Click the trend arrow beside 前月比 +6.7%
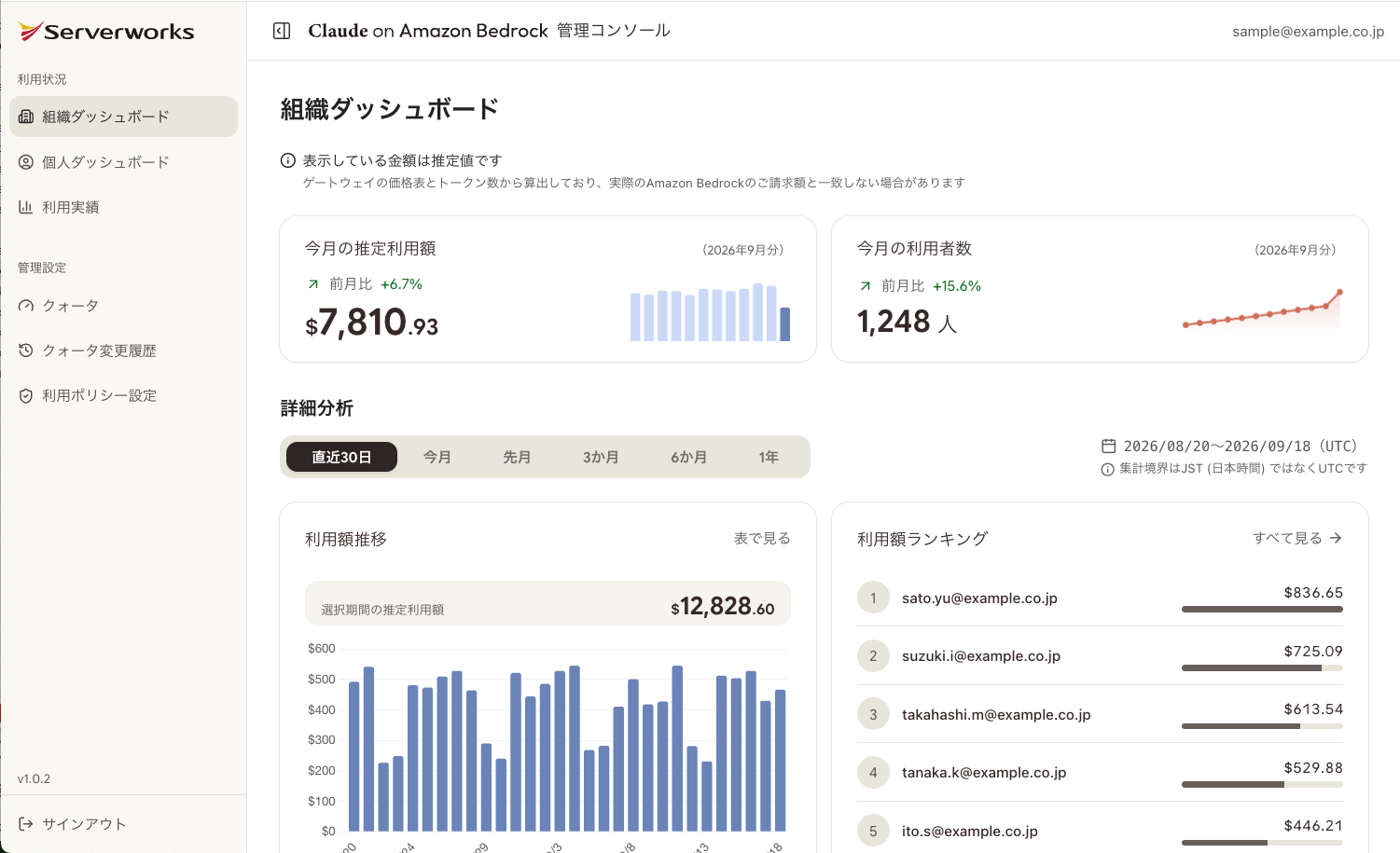Screen dimensions: 1400x853 (x=312, y=284)
